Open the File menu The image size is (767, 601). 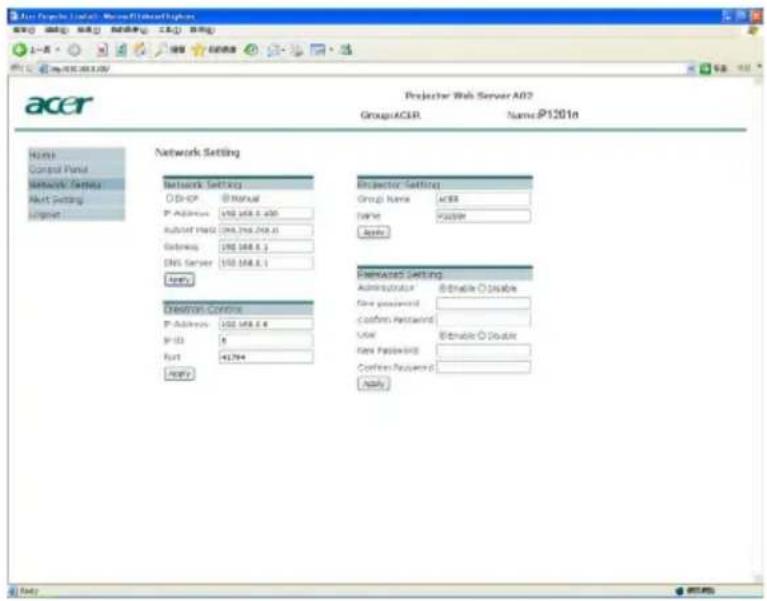point(24,30)
